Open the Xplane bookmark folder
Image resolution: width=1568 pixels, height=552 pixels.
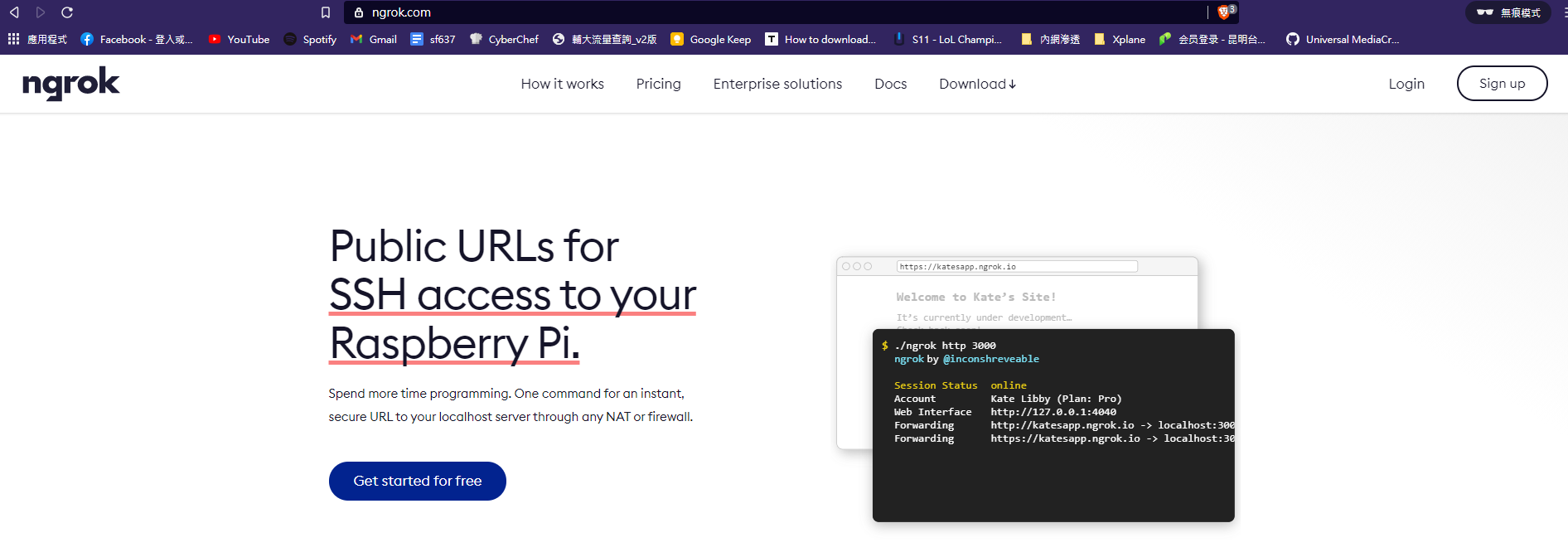tap(1120, 39)
